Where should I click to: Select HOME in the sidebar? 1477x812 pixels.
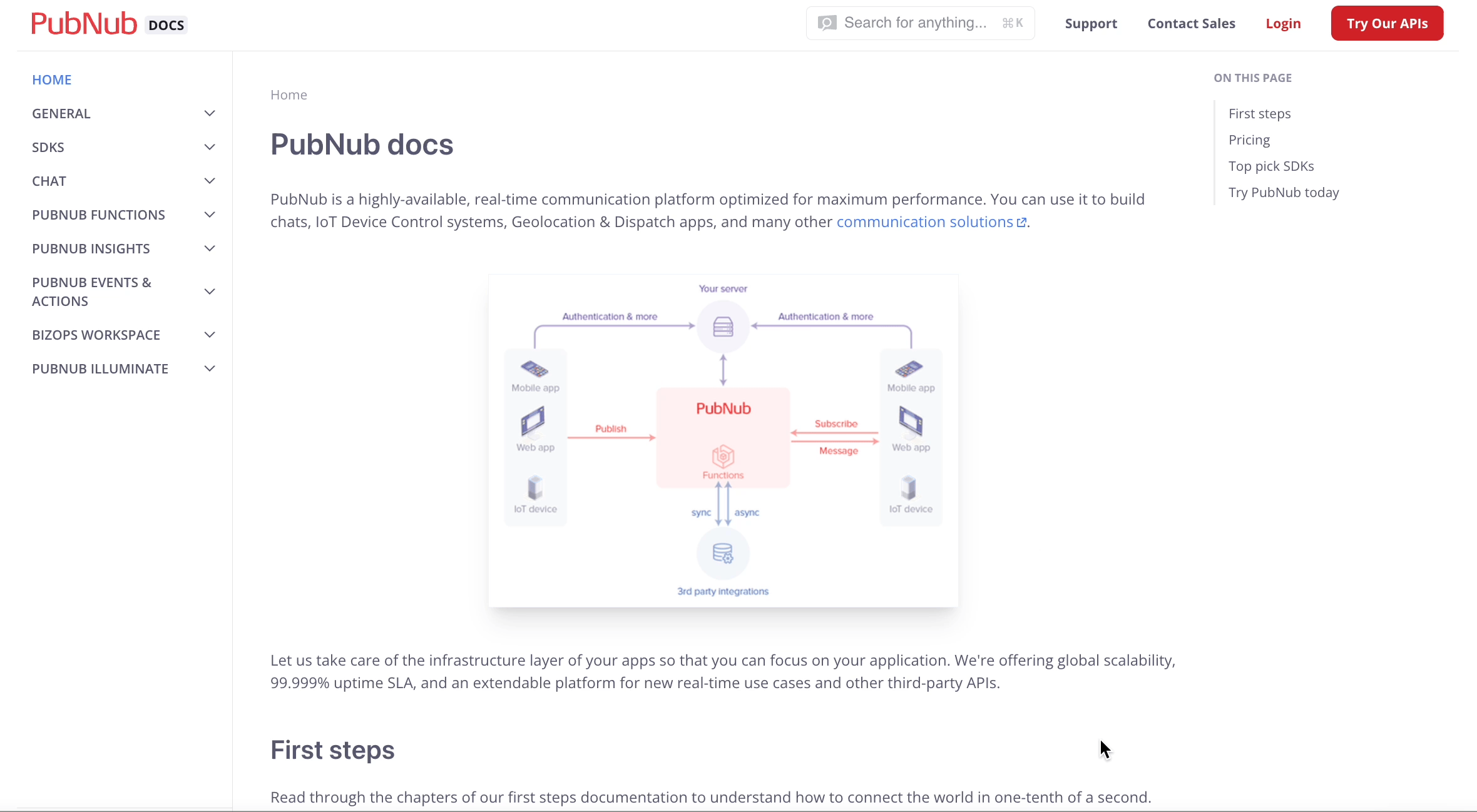51,79
